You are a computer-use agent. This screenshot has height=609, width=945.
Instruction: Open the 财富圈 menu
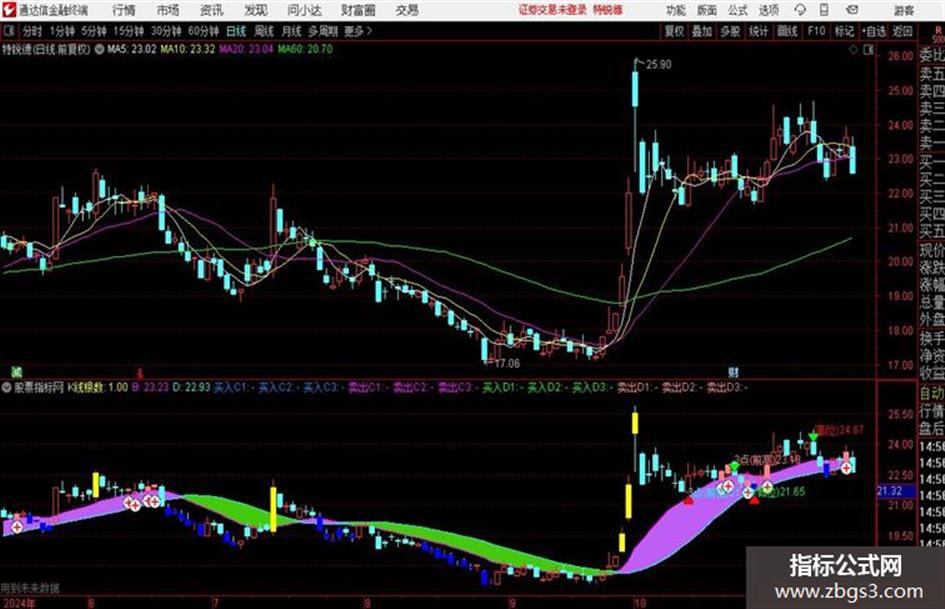click(x=358, y=10)
